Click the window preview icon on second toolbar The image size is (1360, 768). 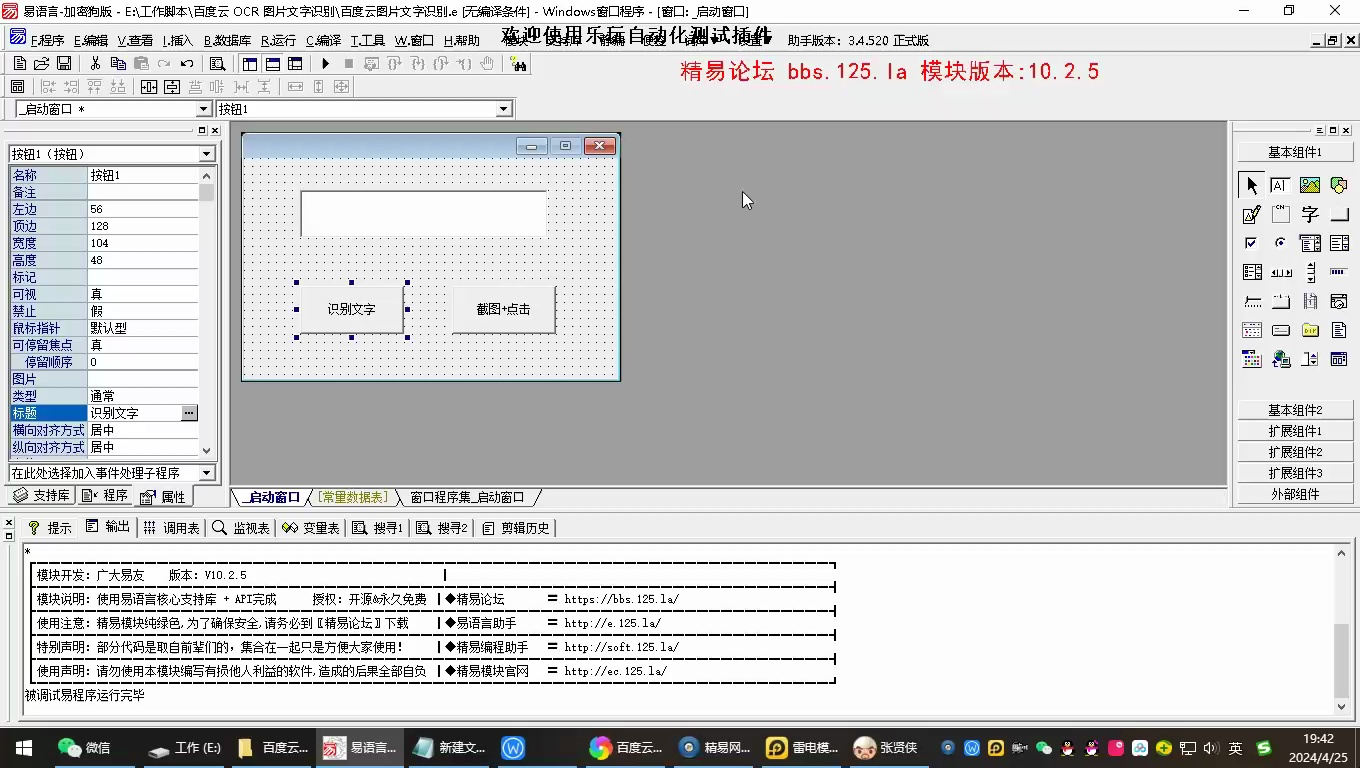point(17,87)
